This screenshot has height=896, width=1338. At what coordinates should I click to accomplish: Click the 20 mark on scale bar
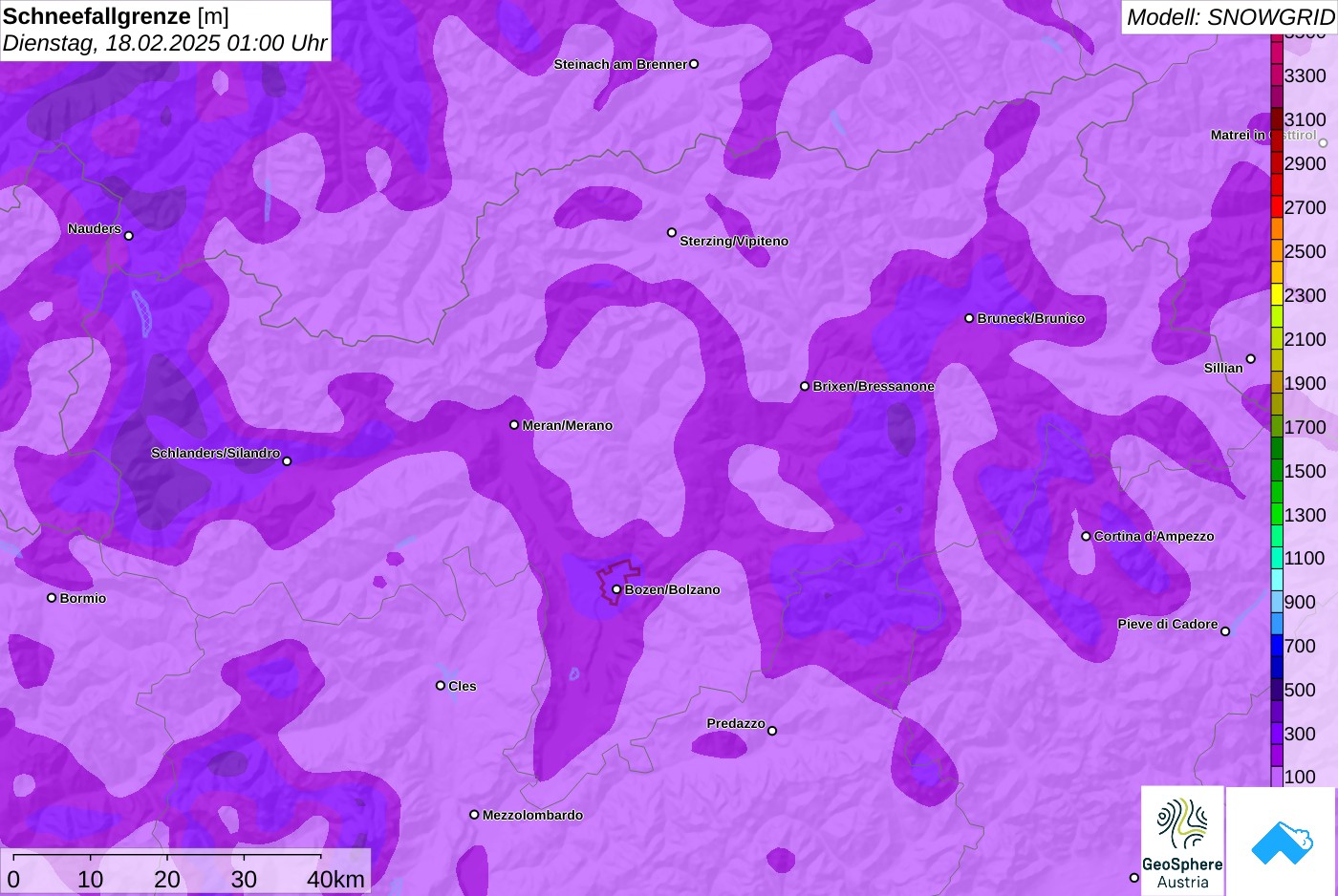click(x=167, y=880)
